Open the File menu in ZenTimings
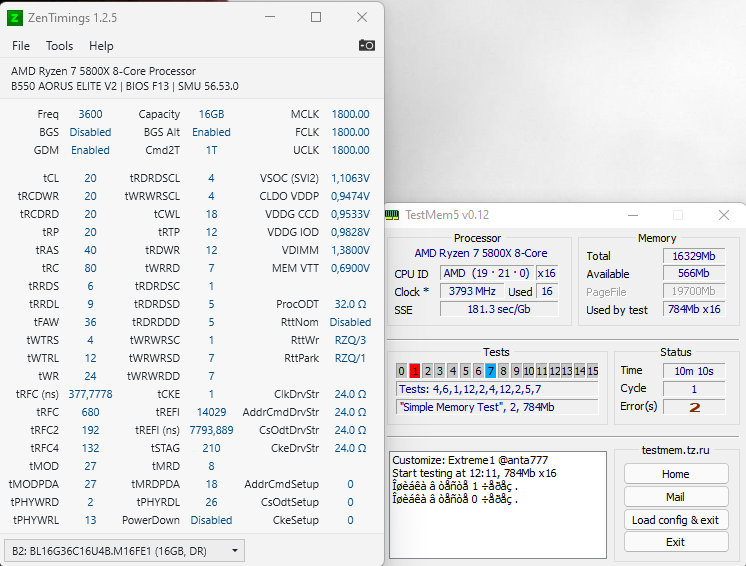746x566 pixels. point(20,46)
